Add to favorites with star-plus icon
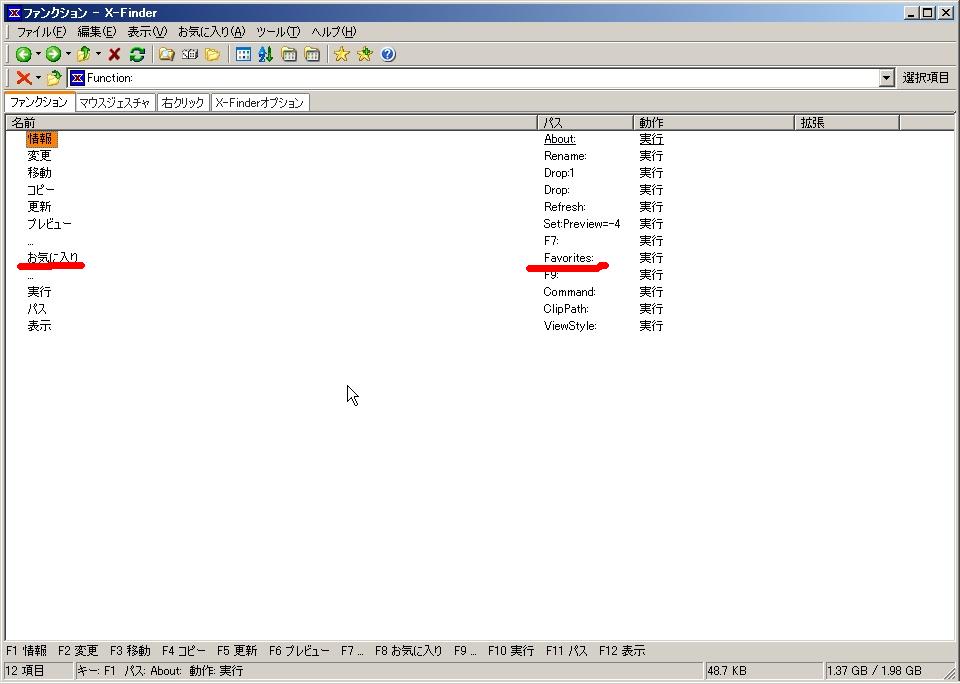Viewport: 960px width, 684px height. [x=364, y=54]
